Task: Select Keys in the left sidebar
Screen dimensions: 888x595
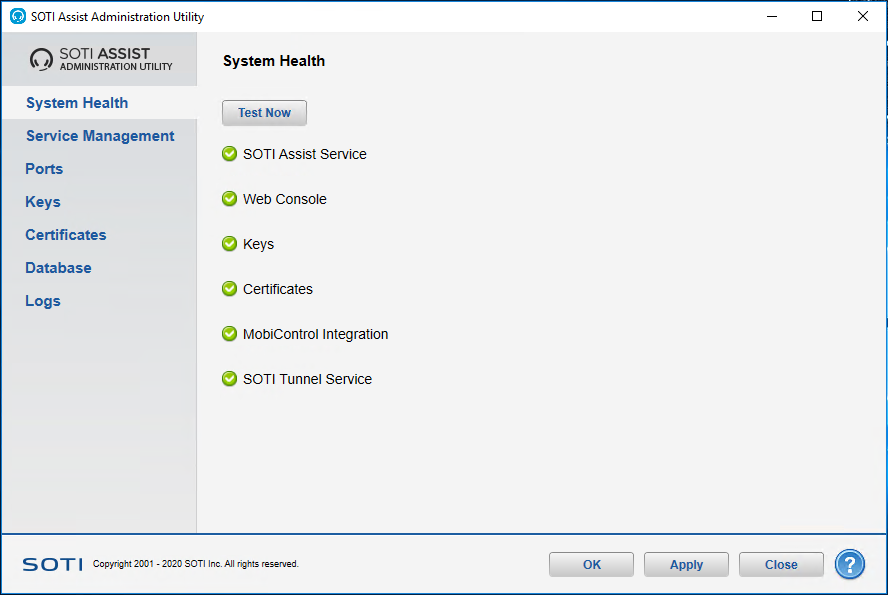Action: 43,202
